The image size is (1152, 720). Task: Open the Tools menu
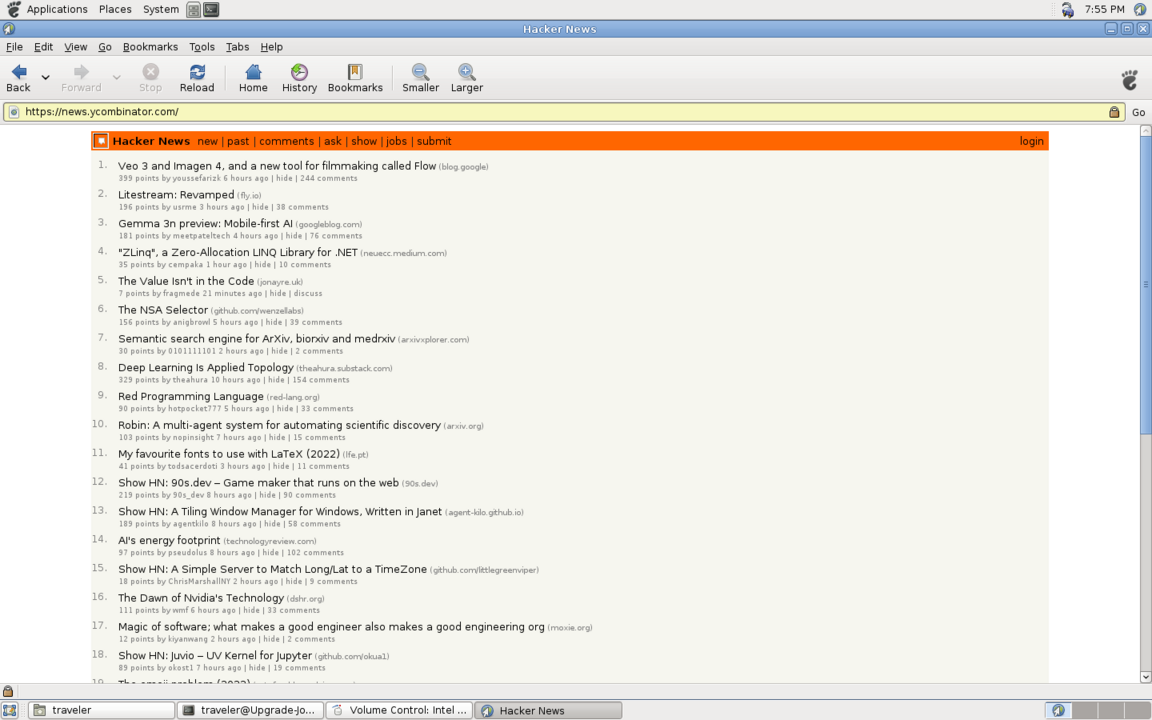201,46
